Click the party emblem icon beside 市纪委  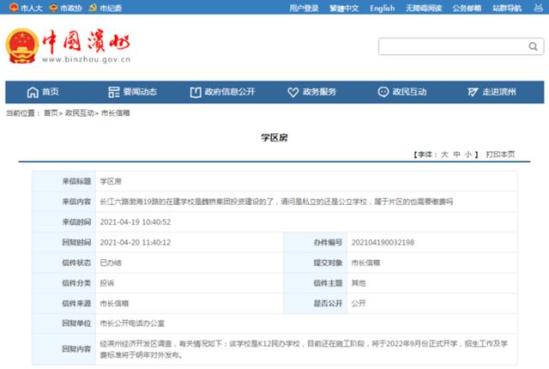[x=93, y=7]
